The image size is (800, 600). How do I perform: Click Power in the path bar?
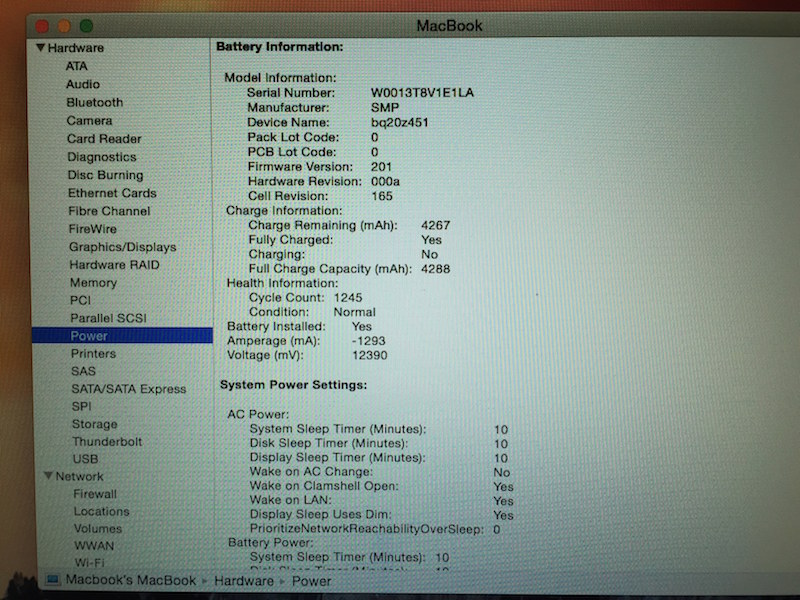(311, 581)
